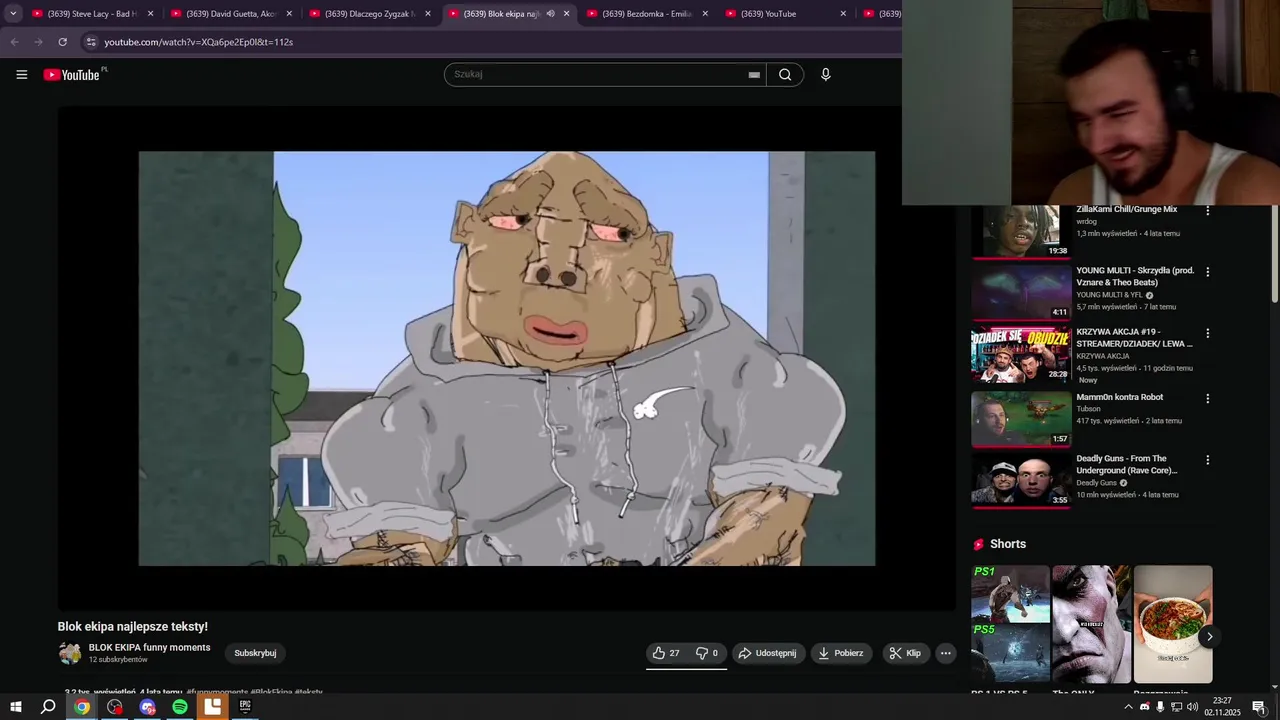The image size is (1280, 720).
Task: Open options menu for KRZYWA AKCJA video
Action: pos(1207,333)
